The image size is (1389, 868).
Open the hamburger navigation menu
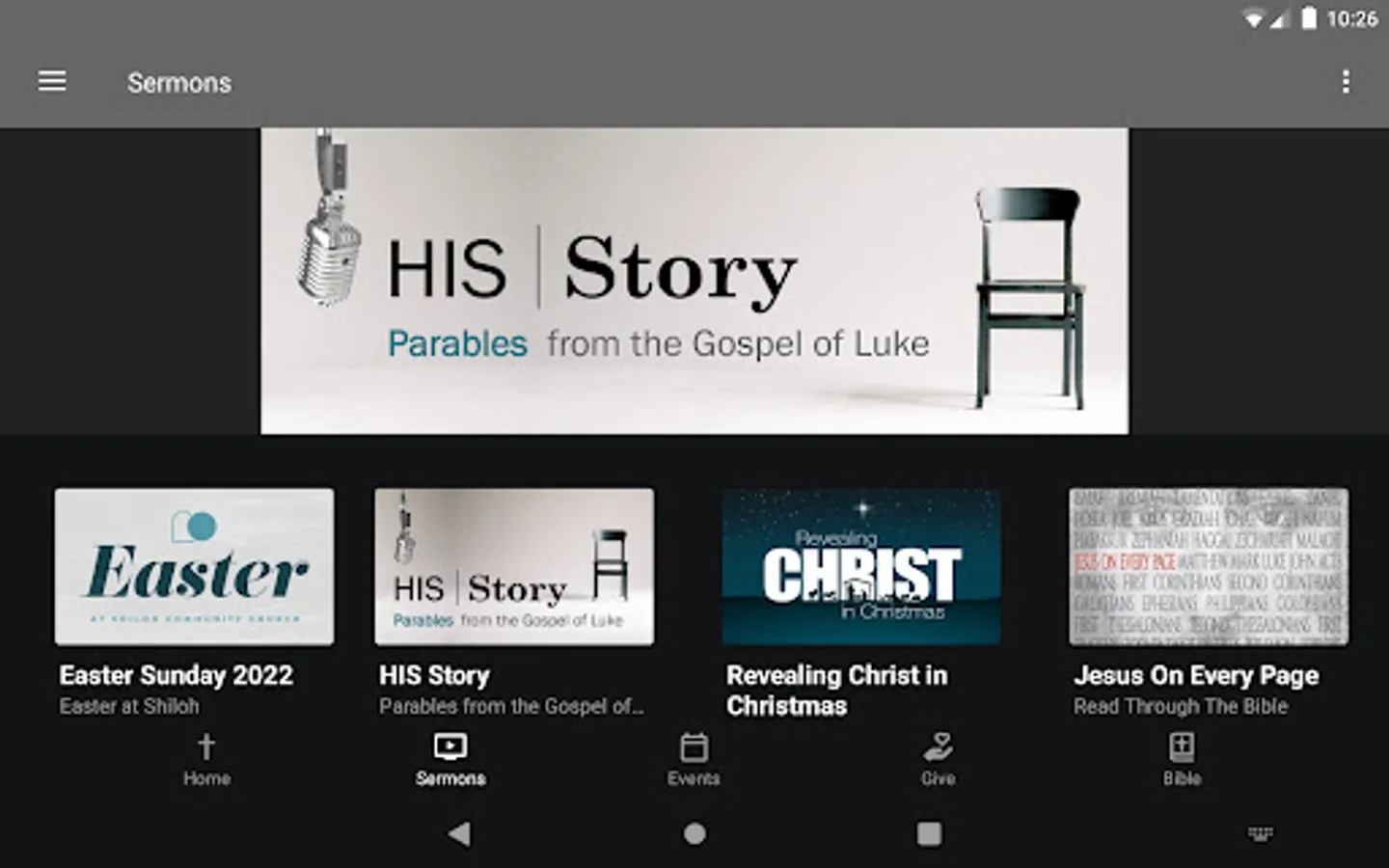coord(52,82)
